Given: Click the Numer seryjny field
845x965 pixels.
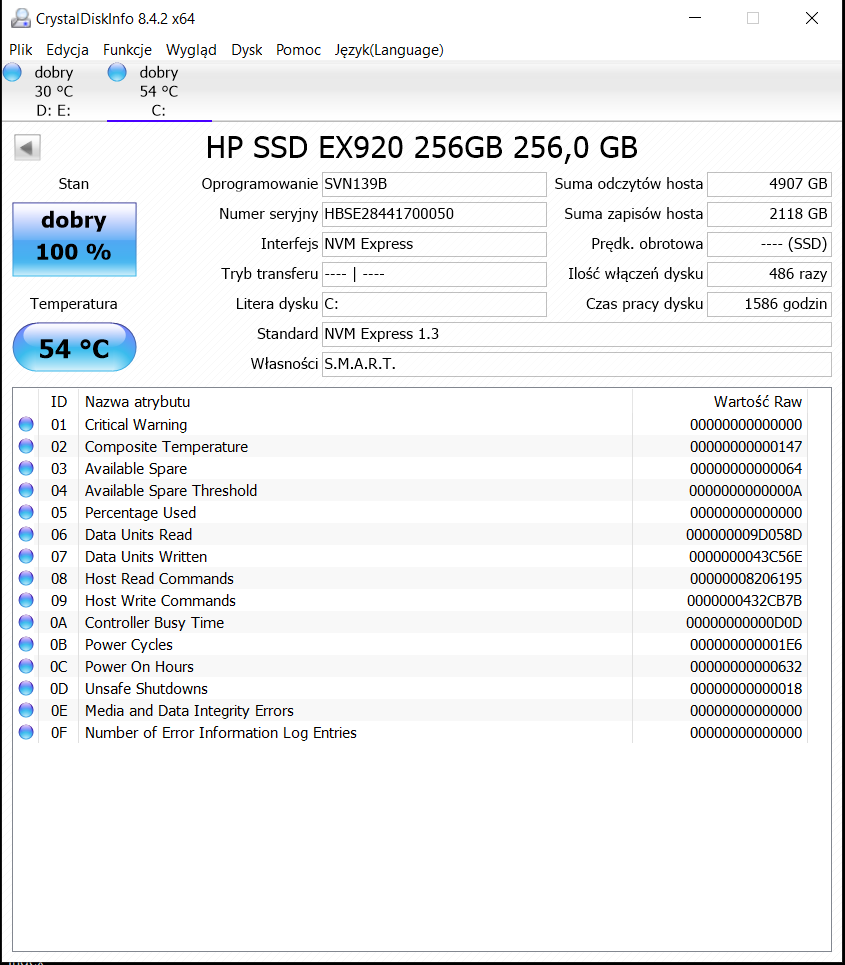Looking at the screenshot, I should [x=434, y=214].
